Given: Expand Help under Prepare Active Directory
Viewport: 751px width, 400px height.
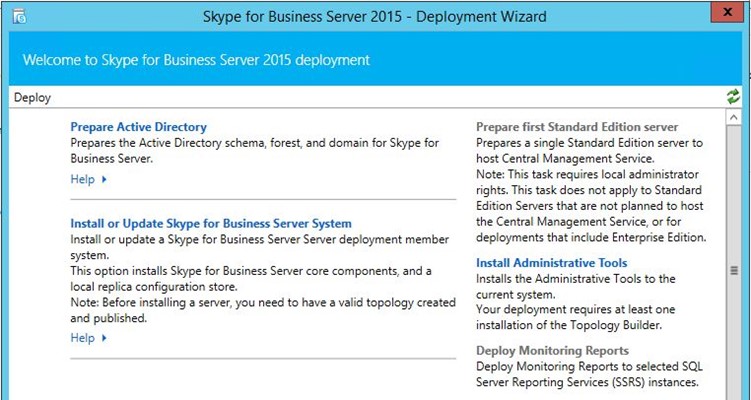Looking at the screenshot, I should (89, 179).
